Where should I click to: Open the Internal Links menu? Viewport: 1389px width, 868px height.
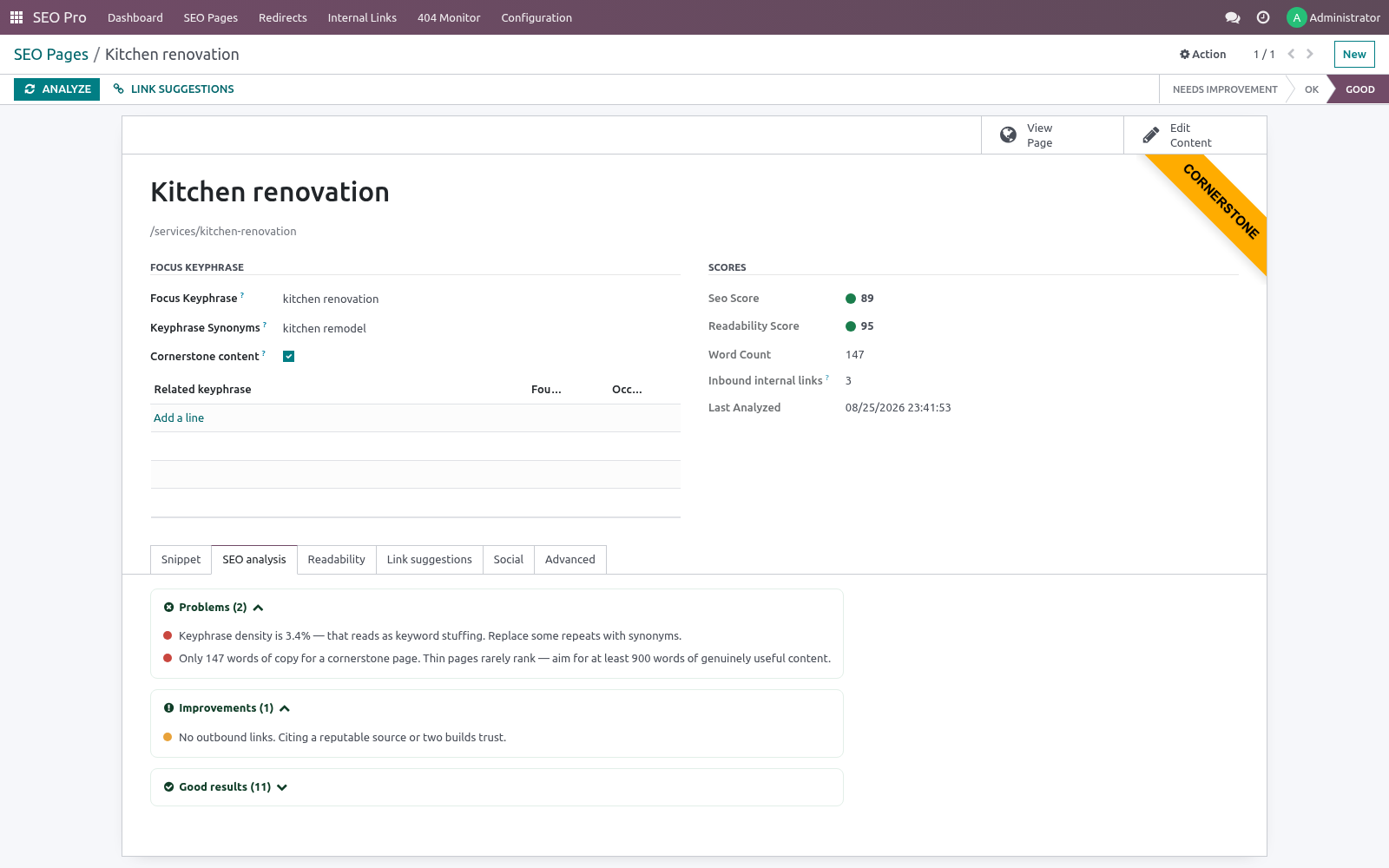pyautogui.click(x=362, y=17)
